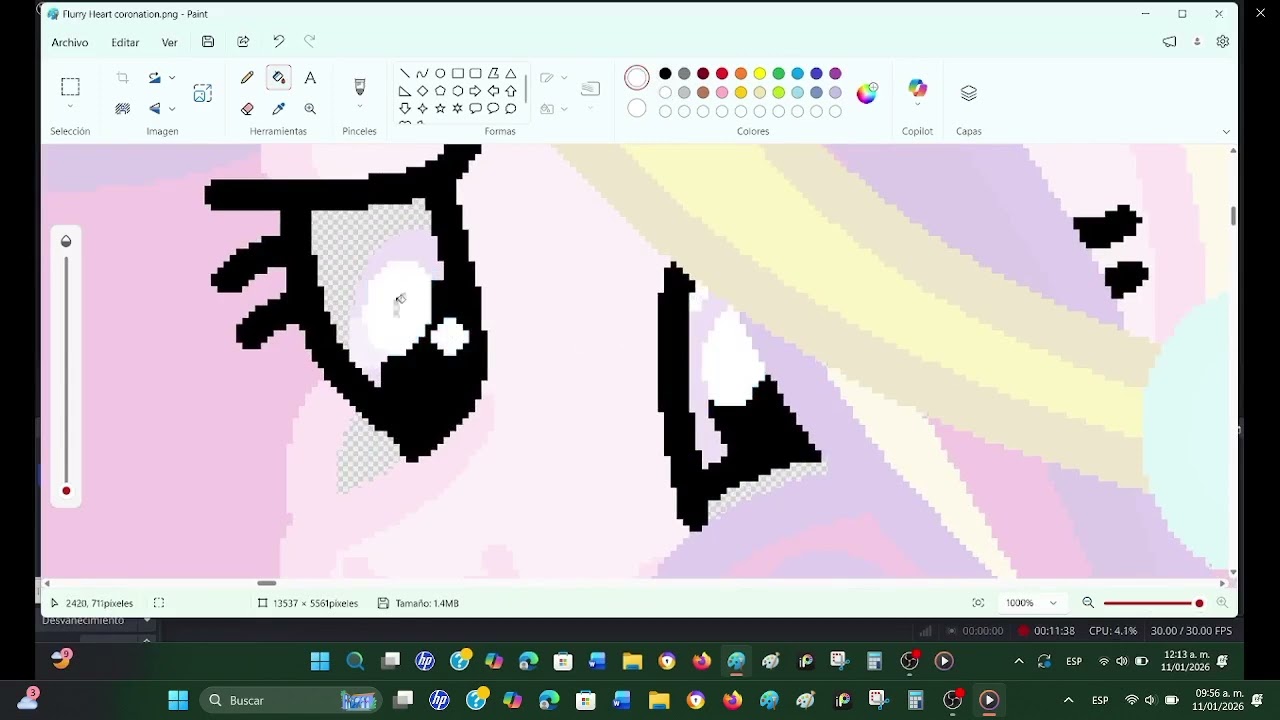Select the rectangular Selección tool
Image resolution: width=1280 pixels, height=720 pixels.
pos(70,86)
